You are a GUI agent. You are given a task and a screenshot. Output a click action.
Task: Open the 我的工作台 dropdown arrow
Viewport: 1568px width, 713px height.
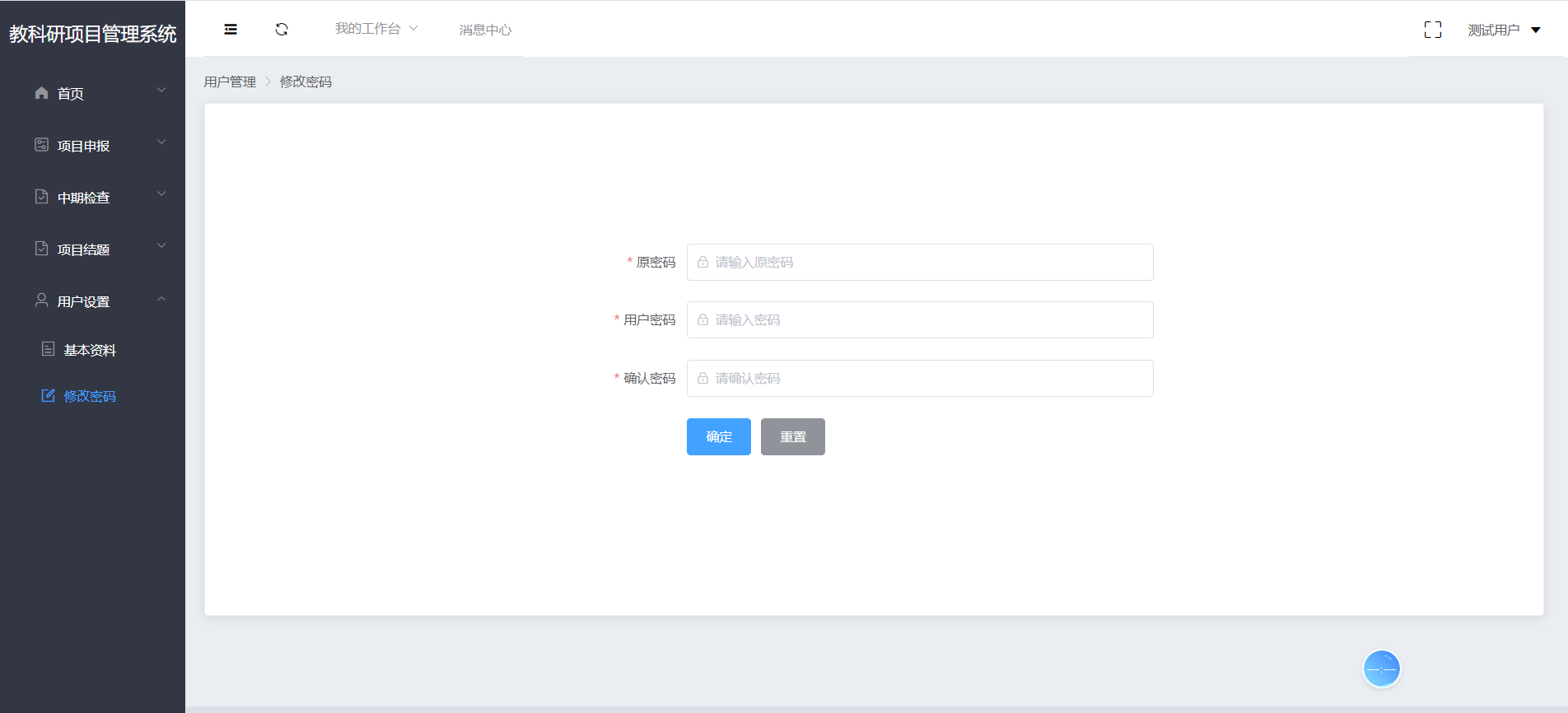[x=413, y=28]
